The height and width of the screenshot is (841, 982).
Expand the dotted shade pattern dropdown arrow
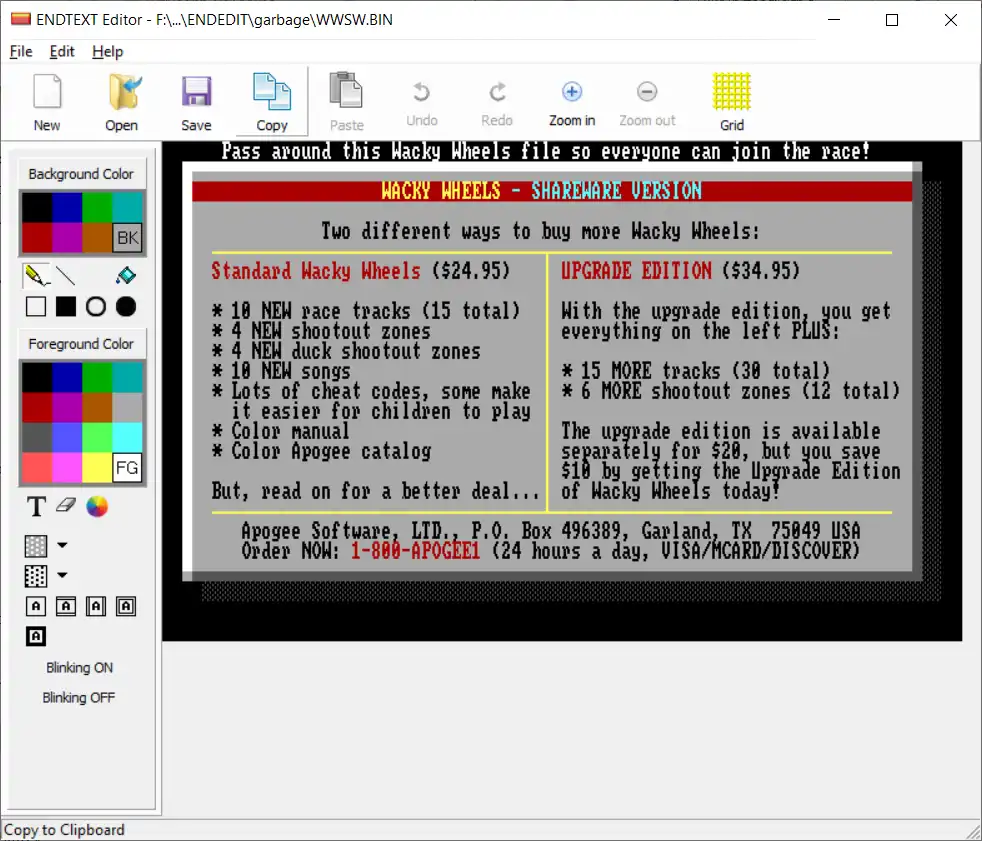(x=62, y=575)
